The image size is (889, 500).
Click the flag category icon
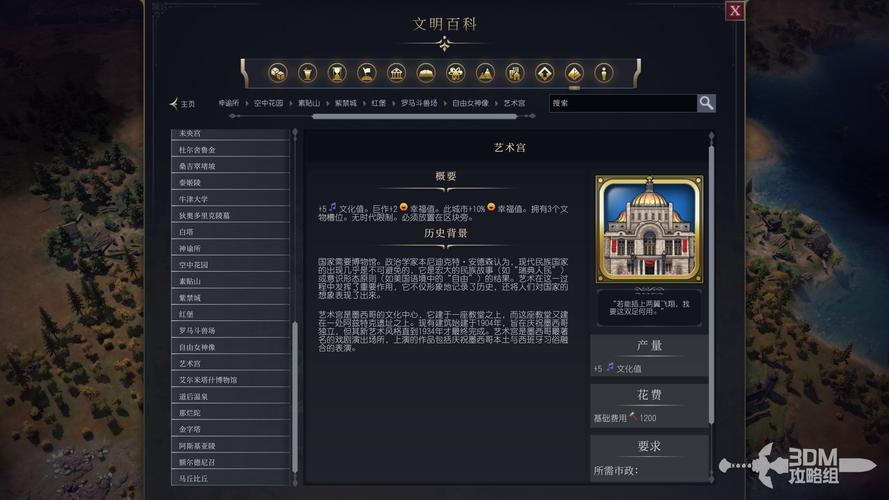(366, 72)
